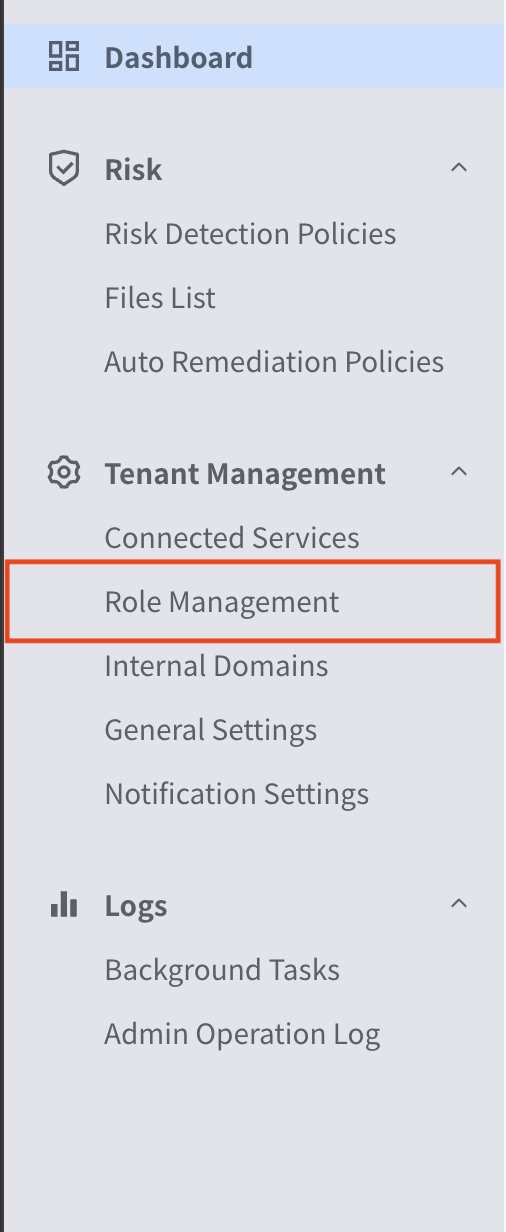Click the Logs bar chart icon
The width and height of the screenshot is (506, 1232).
tap(64, 906)
